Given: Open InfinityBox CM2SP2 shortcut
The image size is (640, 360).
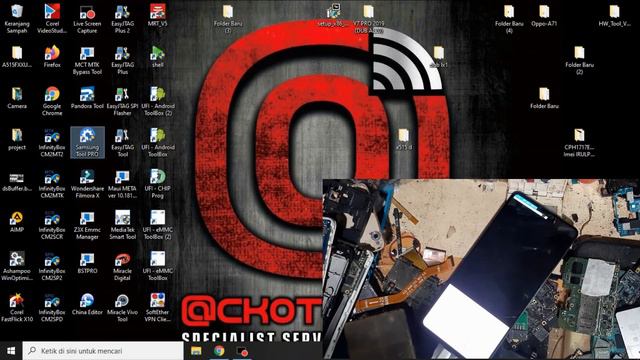Looking at the screenshot, I should (52, 266).
